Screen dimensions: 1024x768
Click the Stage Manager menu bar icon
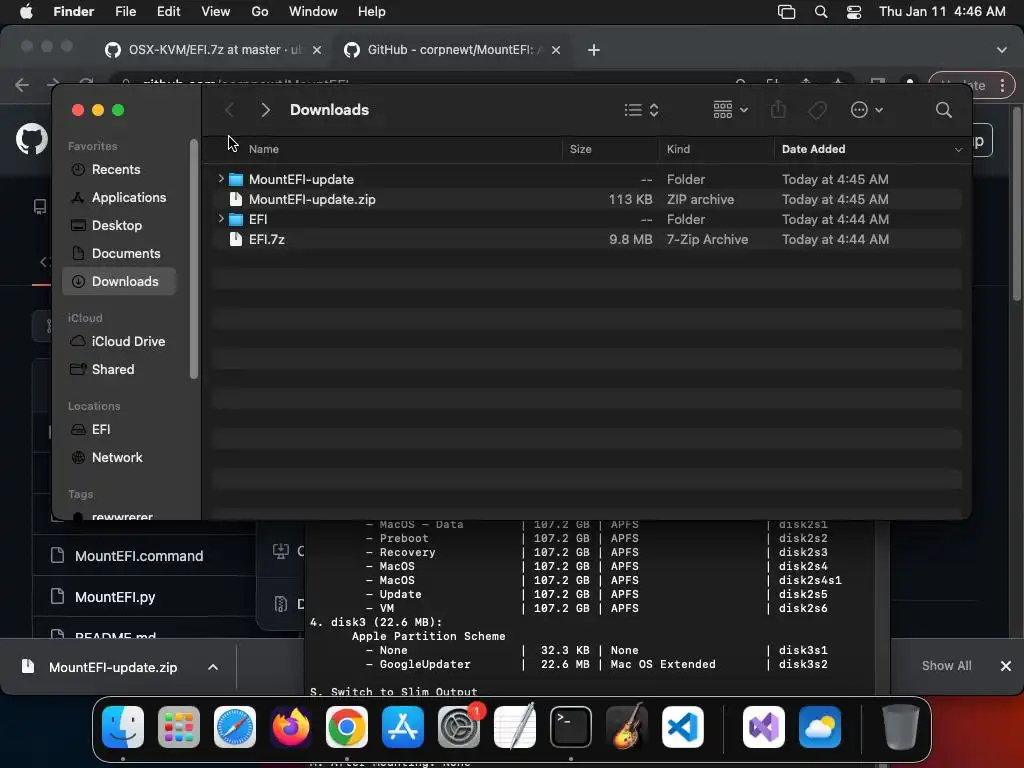(786, 12)
